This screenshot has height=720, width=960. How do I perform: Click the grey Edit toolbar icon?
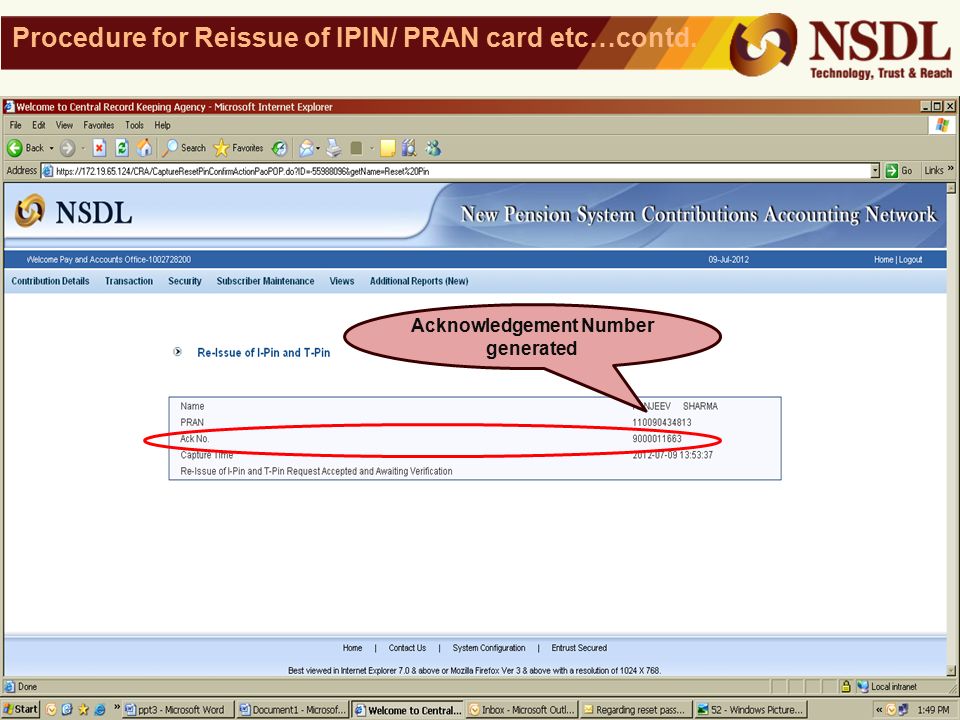(356, 148)
